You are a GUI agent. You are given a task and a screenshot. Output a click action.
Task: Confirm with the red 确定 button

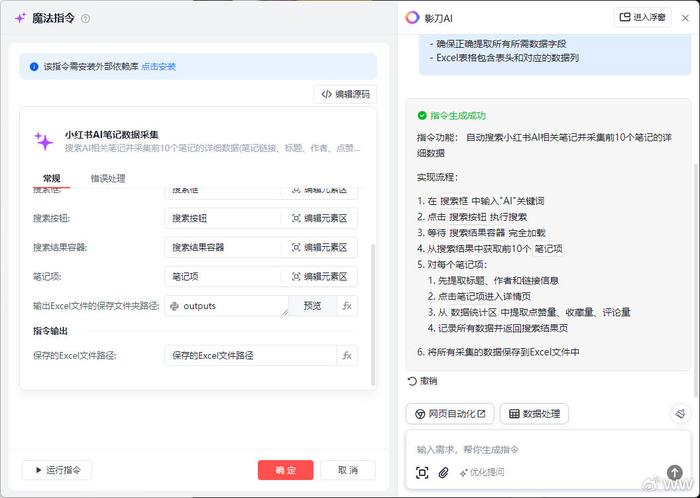pyautogui.click(x=286, y=470)
